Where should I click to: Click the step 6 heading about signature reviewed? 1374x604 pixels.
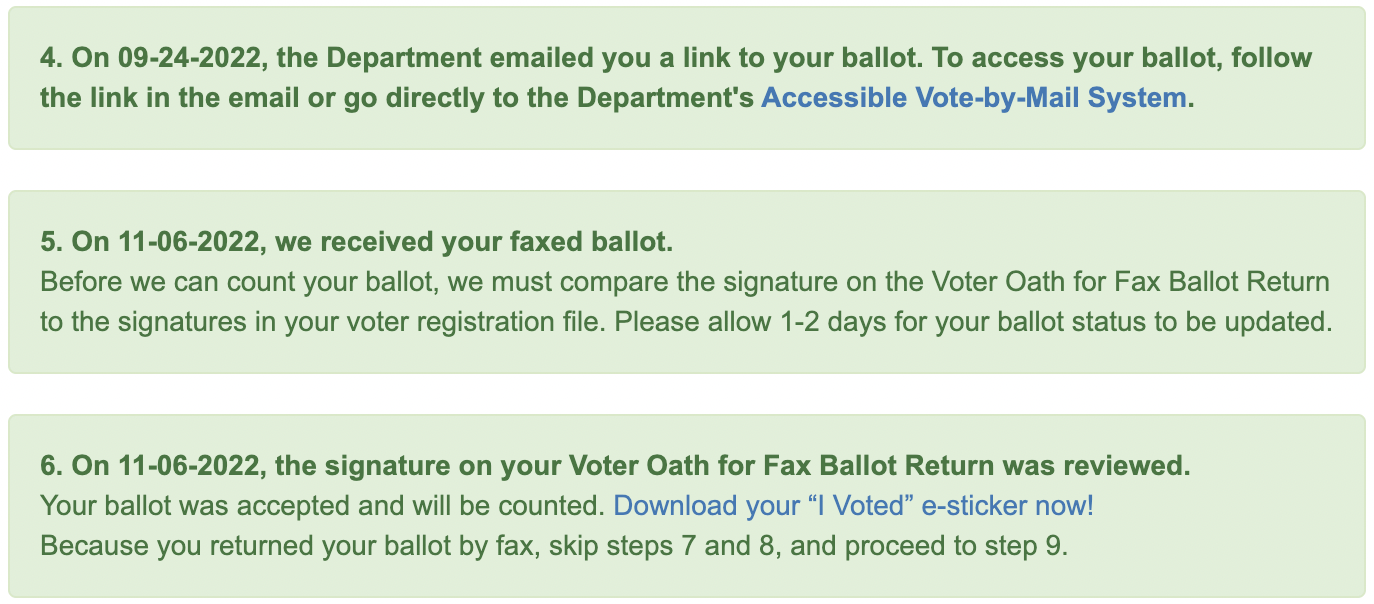click(x=616, y=465)
